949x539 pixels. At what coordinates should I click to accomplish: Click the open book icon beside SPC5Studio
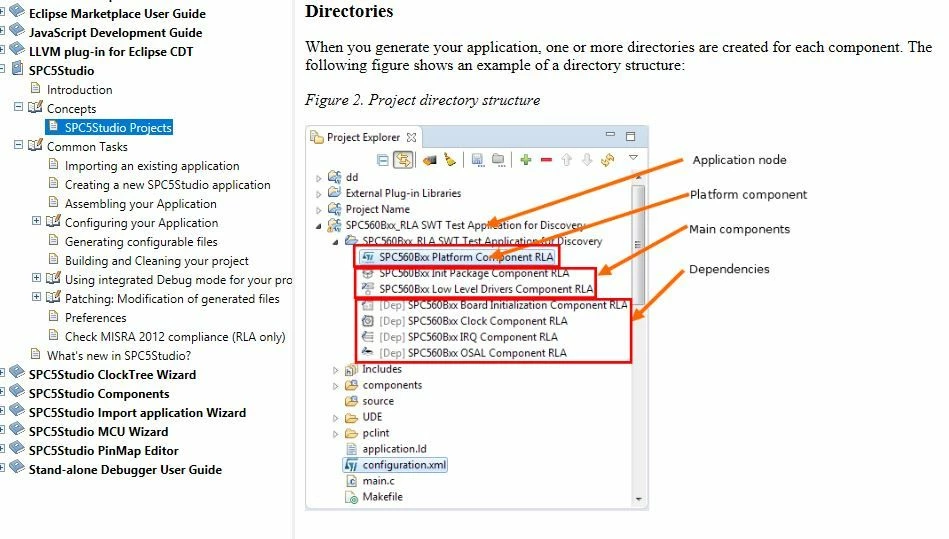pos(18,69)
